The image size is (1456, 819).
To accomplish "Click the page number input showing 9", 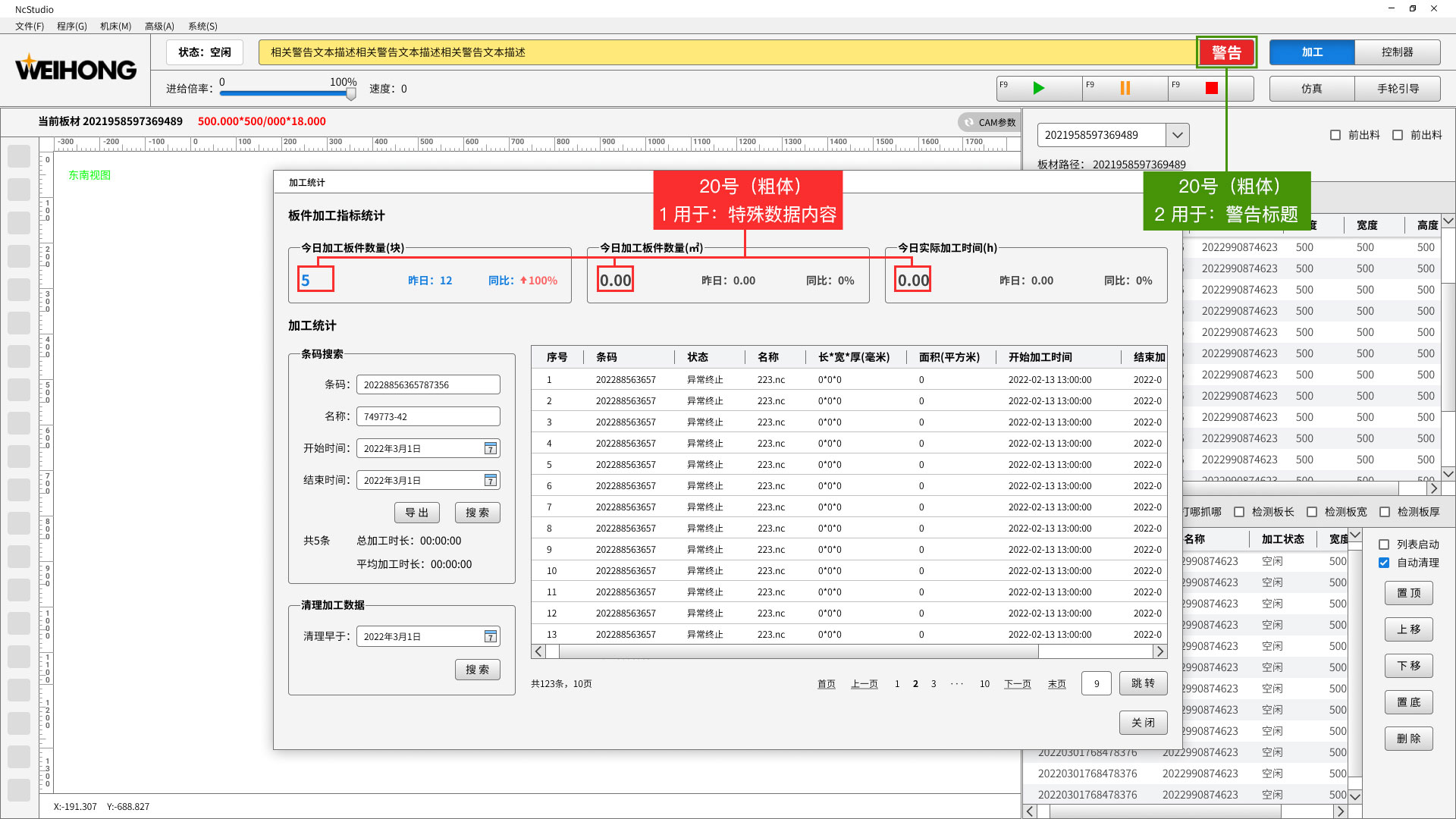I will (1097, 683).
